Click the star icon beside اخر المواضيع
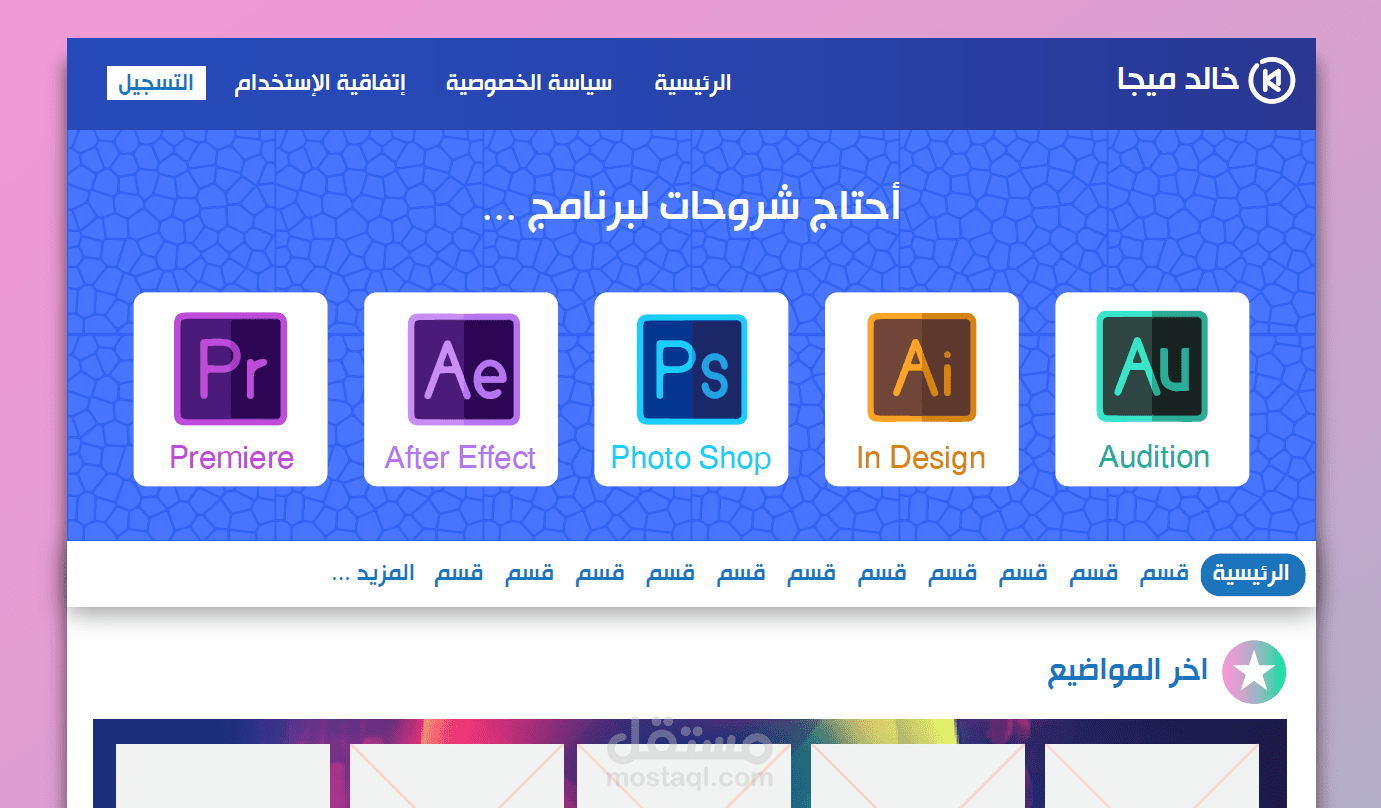The height and width of the screenshot is (808, 1381). point(1254,672)
